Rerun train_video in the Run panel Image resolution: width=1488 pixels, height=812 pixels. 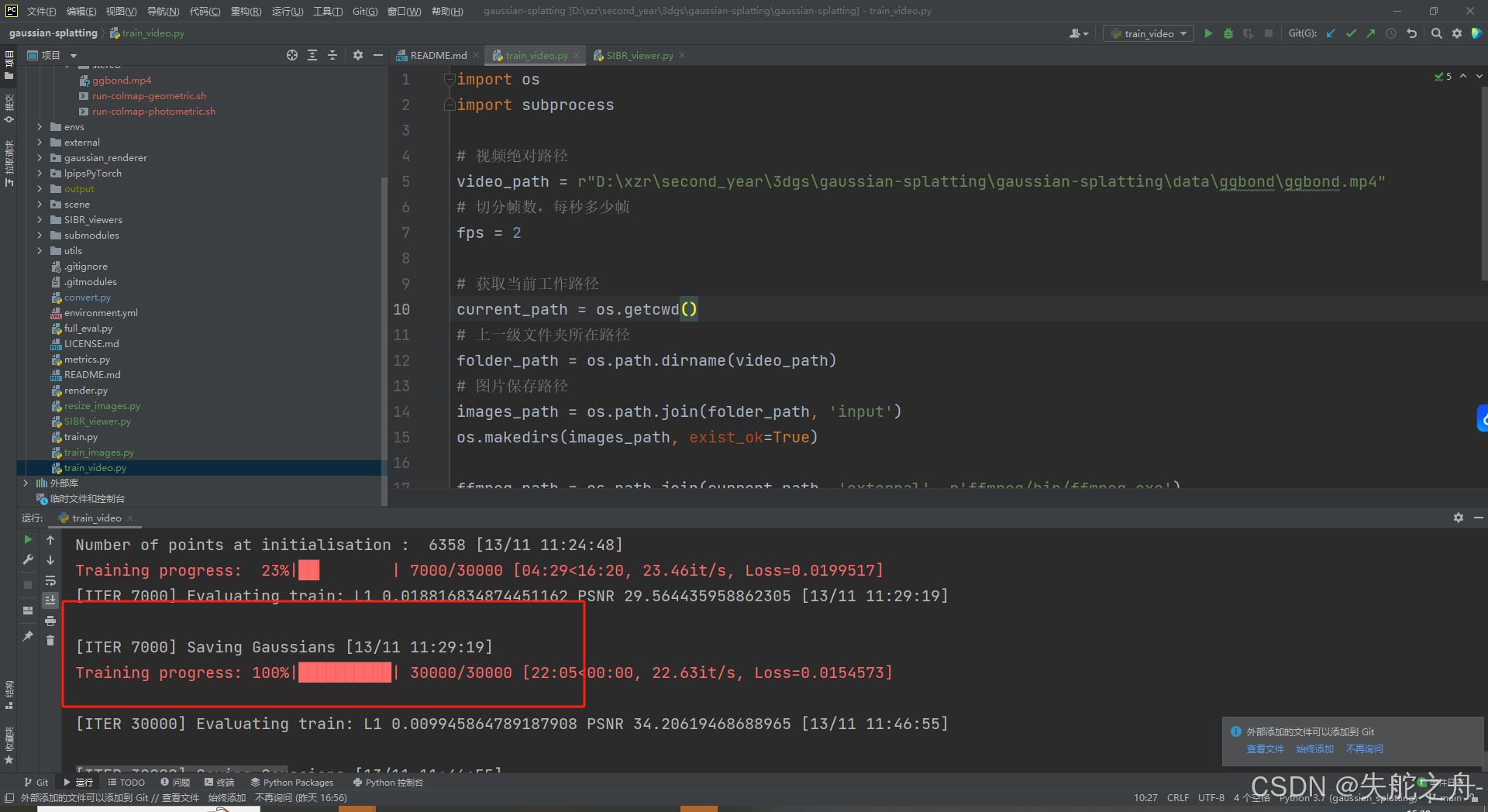[28, 539]
